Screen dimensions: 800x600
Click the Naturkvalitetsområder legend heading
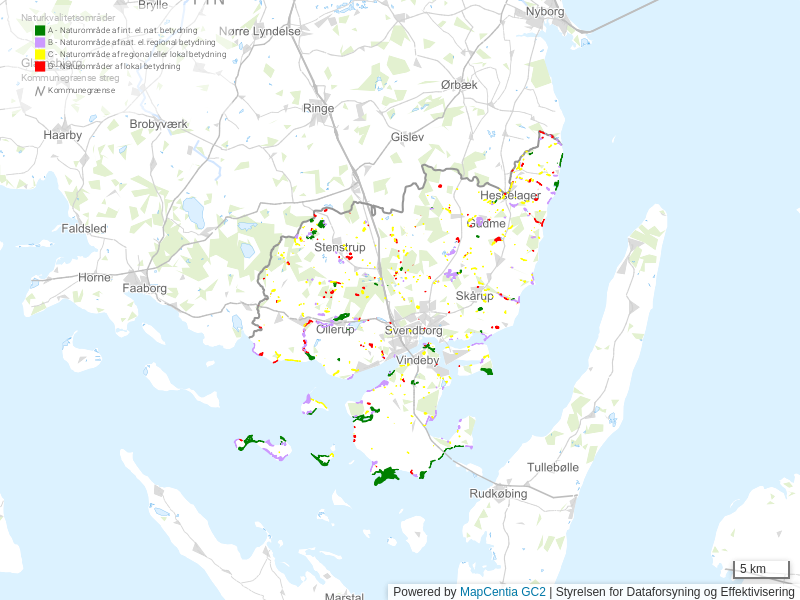coord(68,18)
